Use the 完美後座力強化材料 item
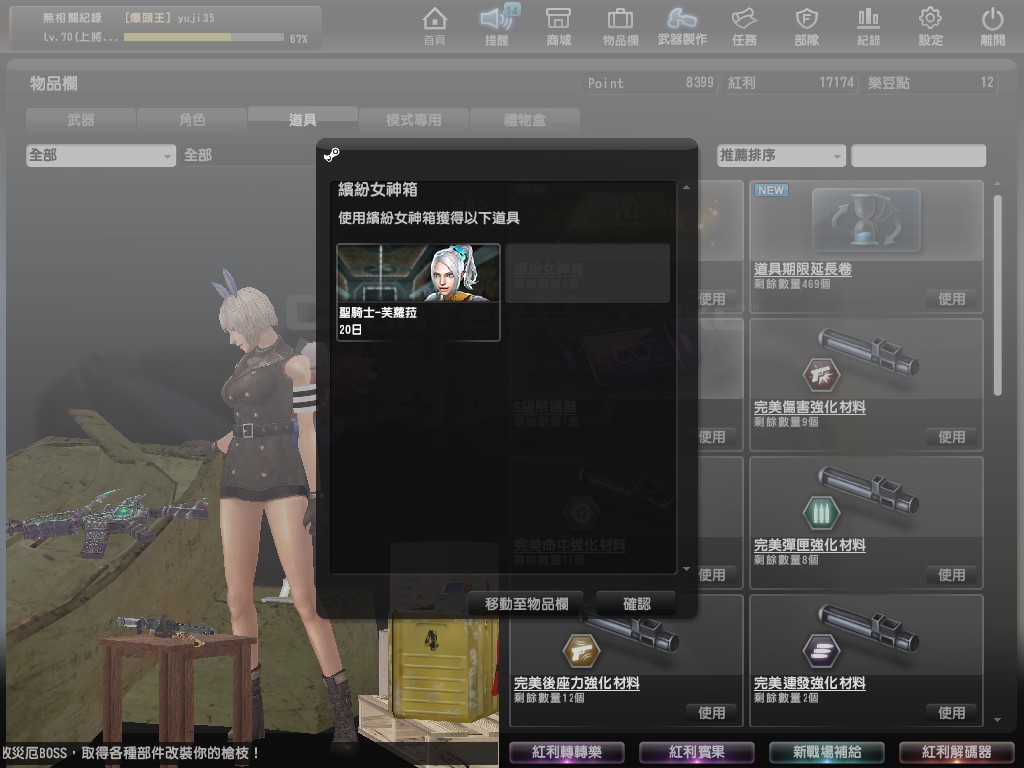This screenshot has width=1024, height=768. [x=712, y=712]
